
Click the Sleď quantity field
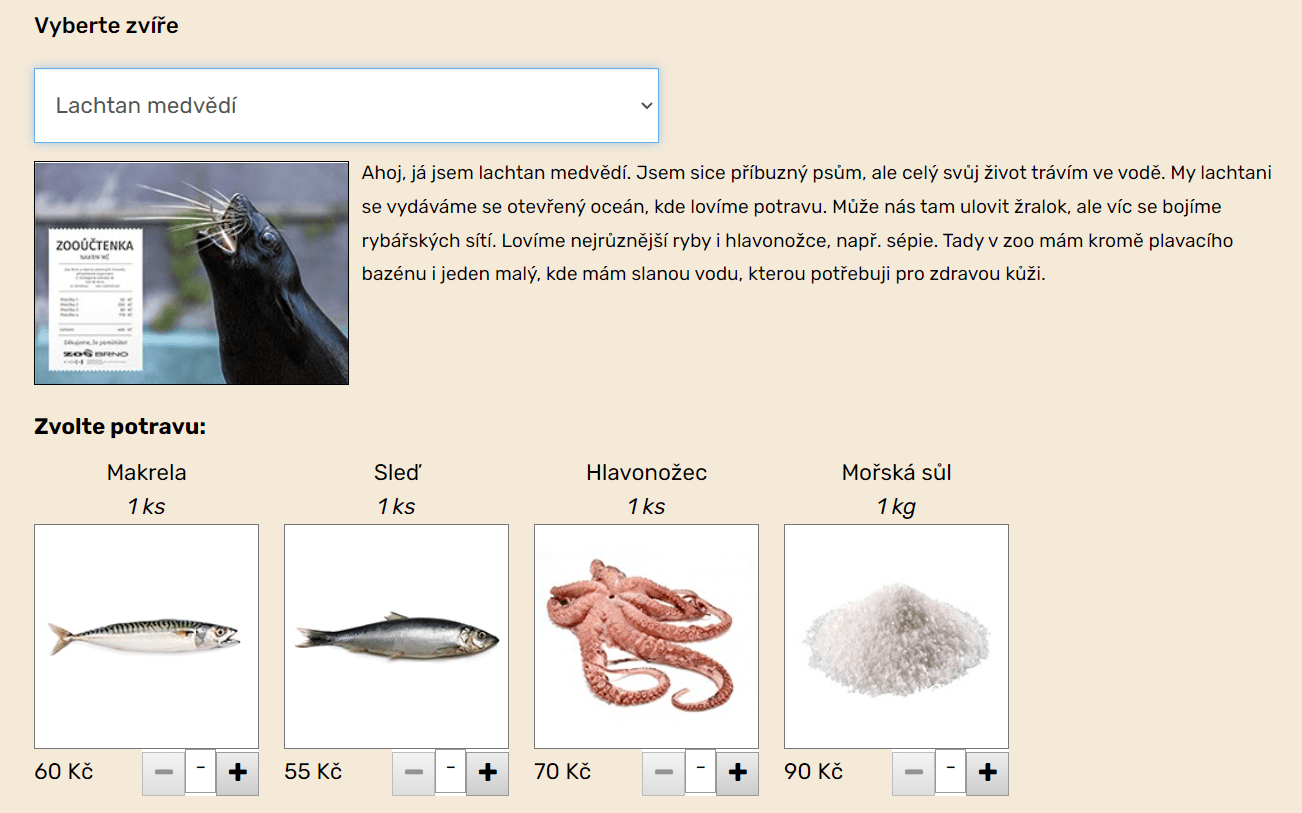(x=451, y=771)
